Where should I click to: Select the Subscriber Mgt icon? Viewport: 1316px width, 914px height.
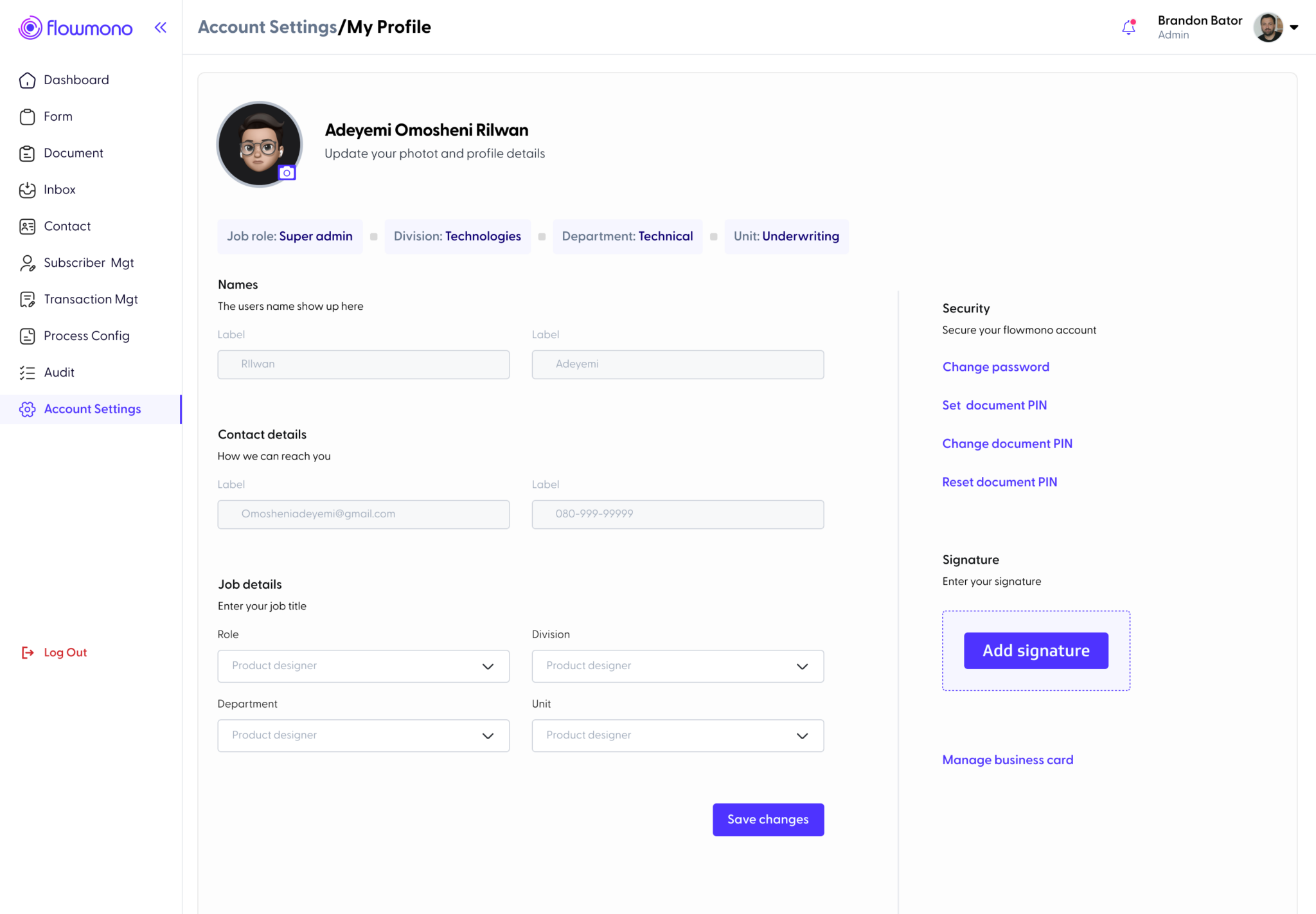[x=27, y=262]
